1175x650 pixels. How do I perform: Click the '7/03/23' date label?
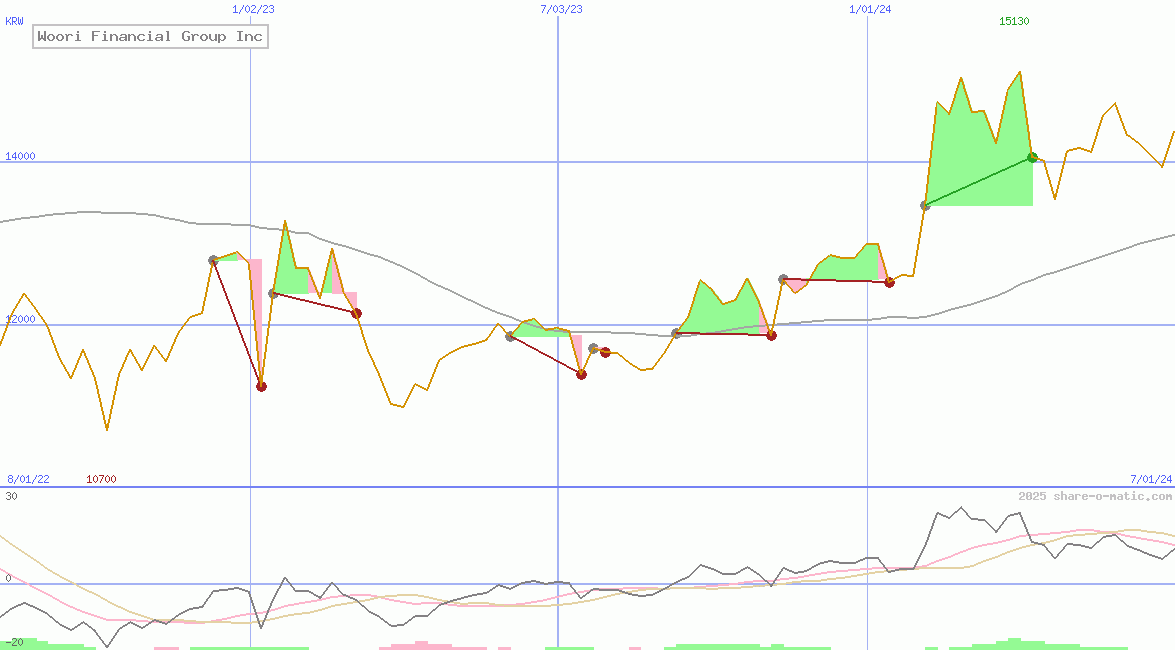click(561, 9)
